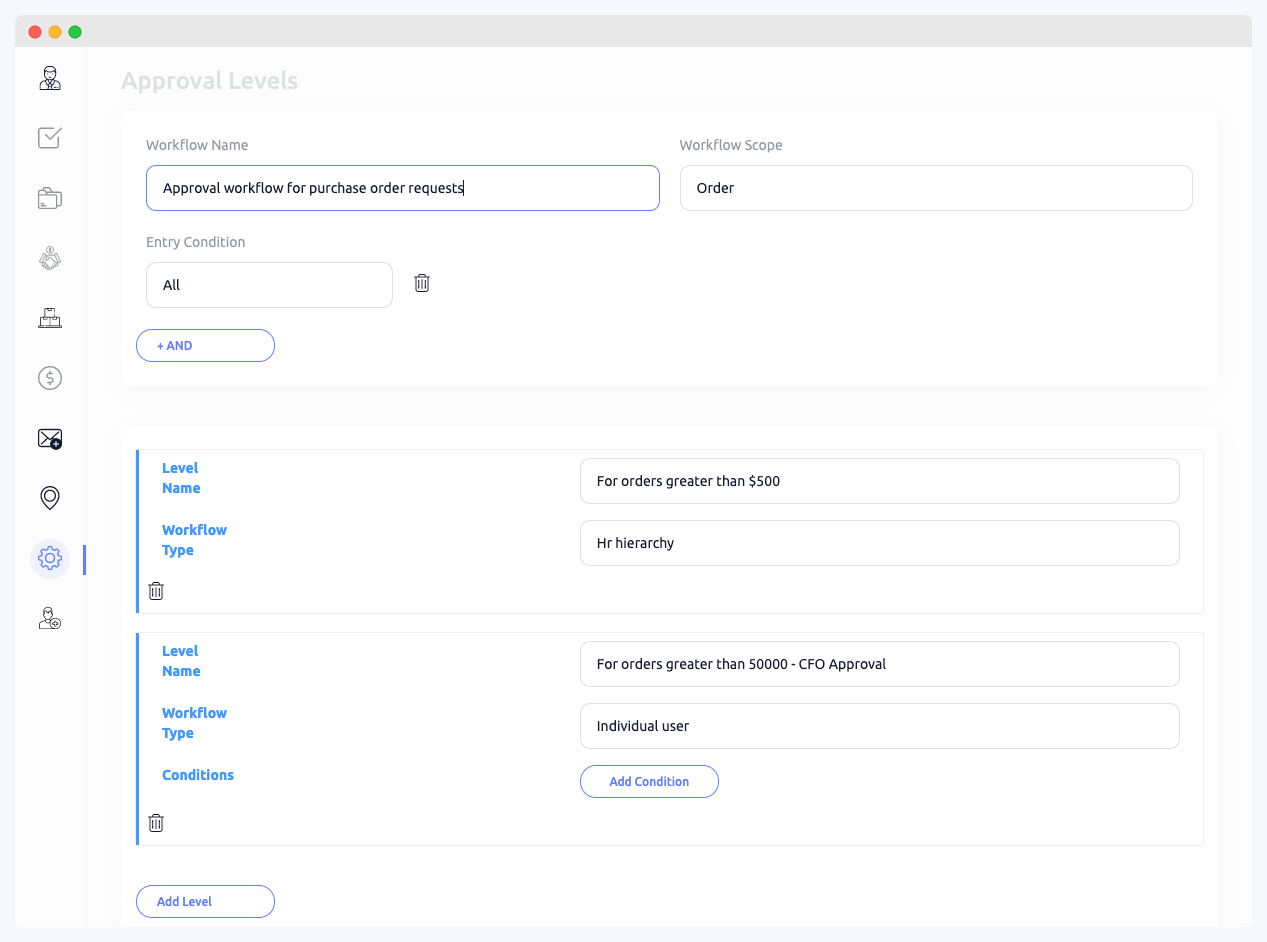Open the settings gear icon

[49, 558]
